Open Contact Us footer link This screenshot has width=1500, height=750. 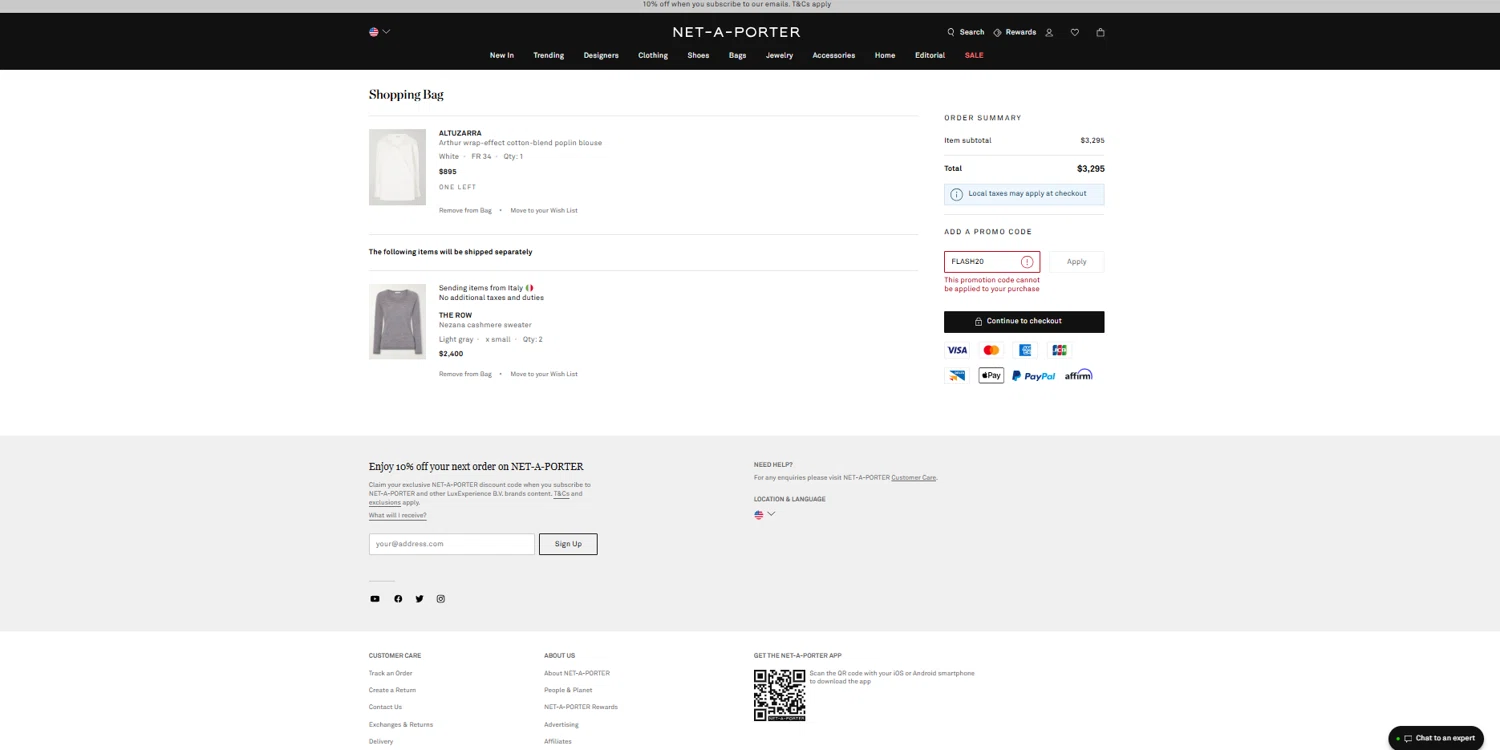385,707
